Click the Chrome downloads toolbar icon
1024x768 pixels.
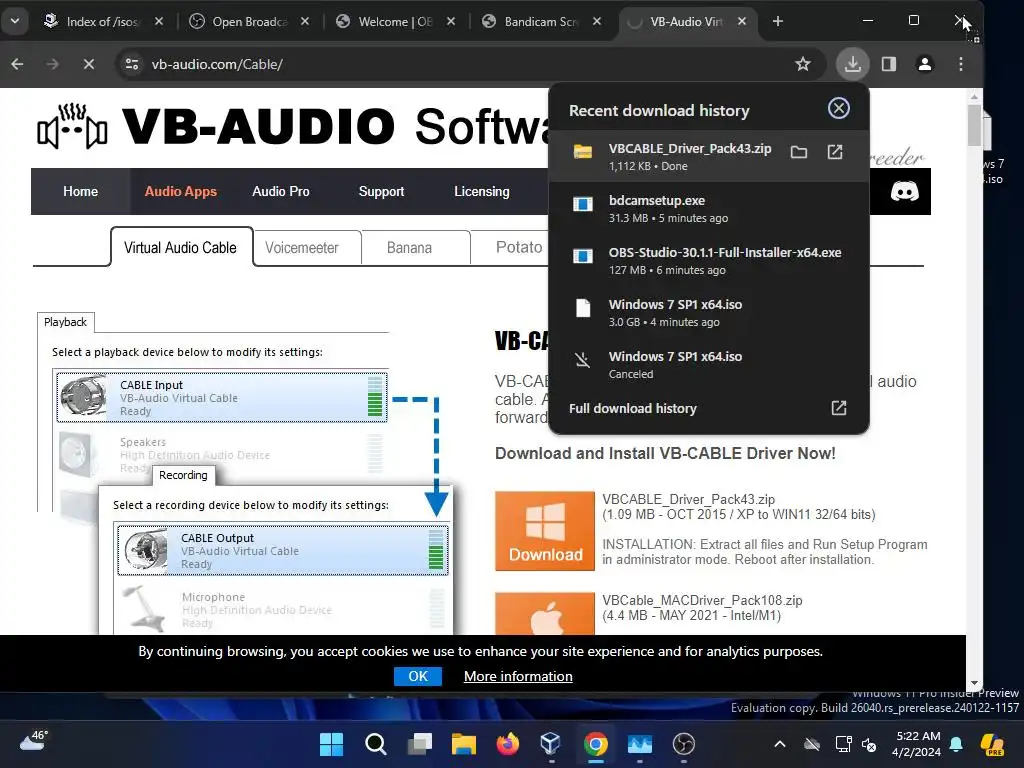tap(852, 64)
